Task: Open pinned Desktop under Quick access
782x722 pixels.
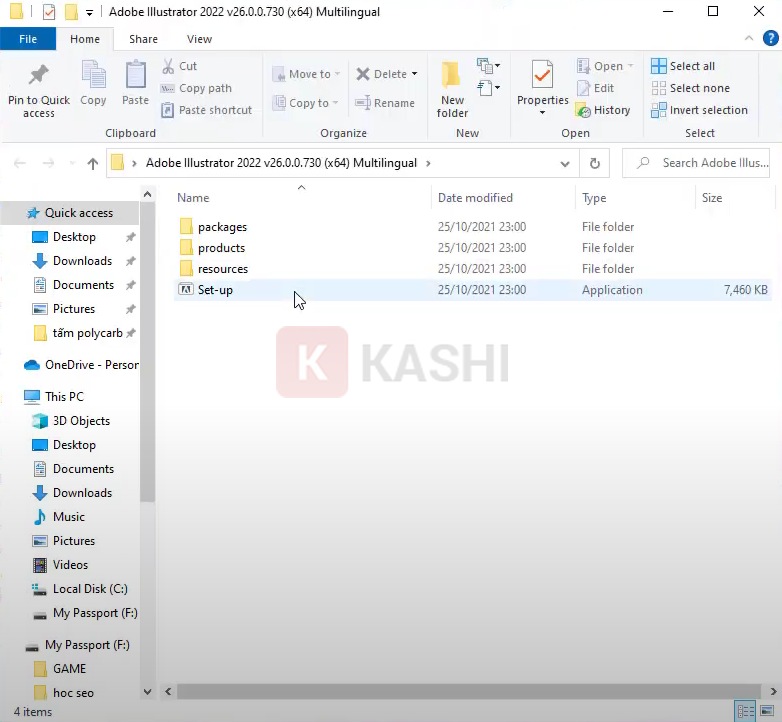Action: click(74, 237)
